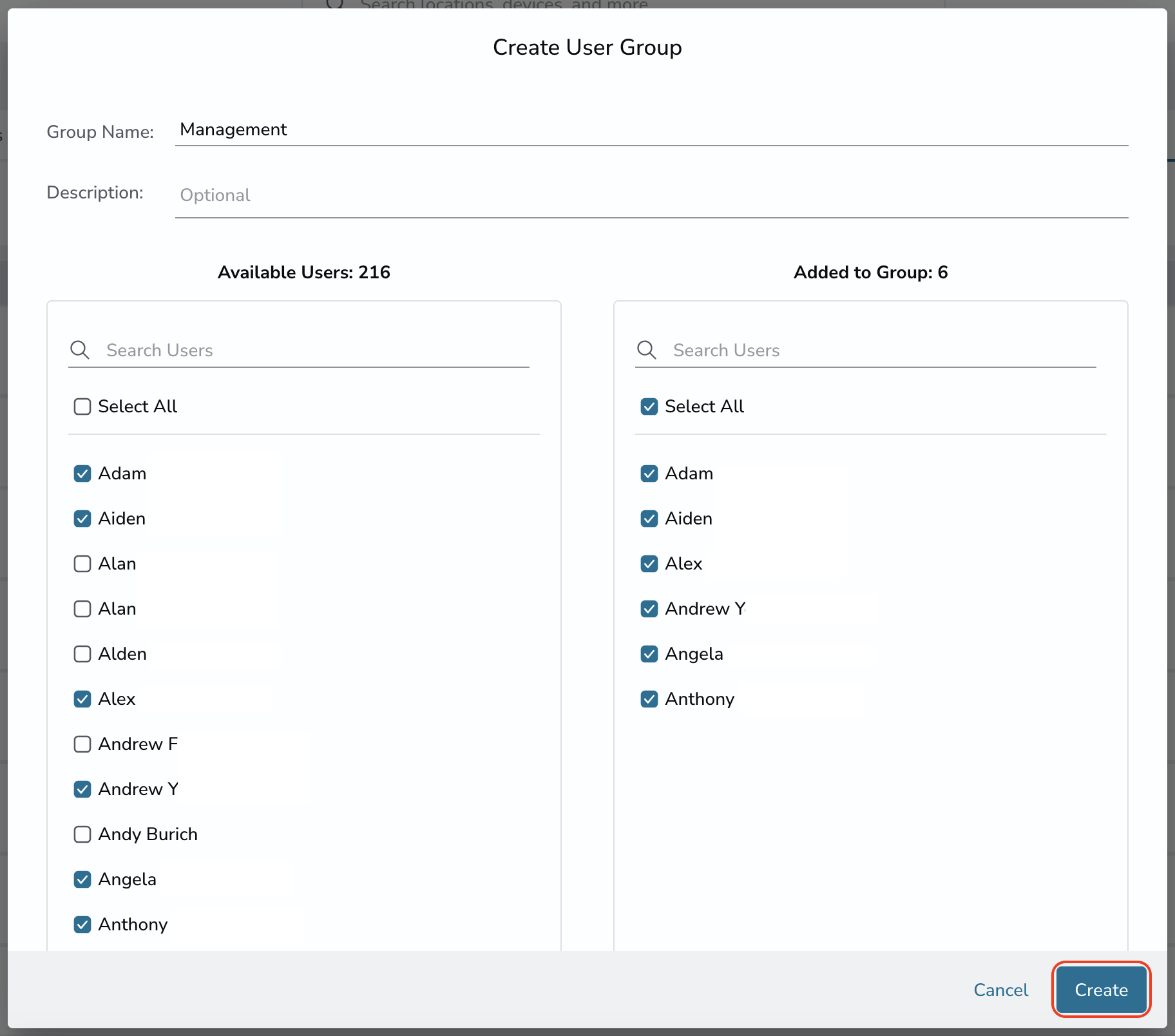Focus the Group Name field containing Management

(x=651, y=130)
